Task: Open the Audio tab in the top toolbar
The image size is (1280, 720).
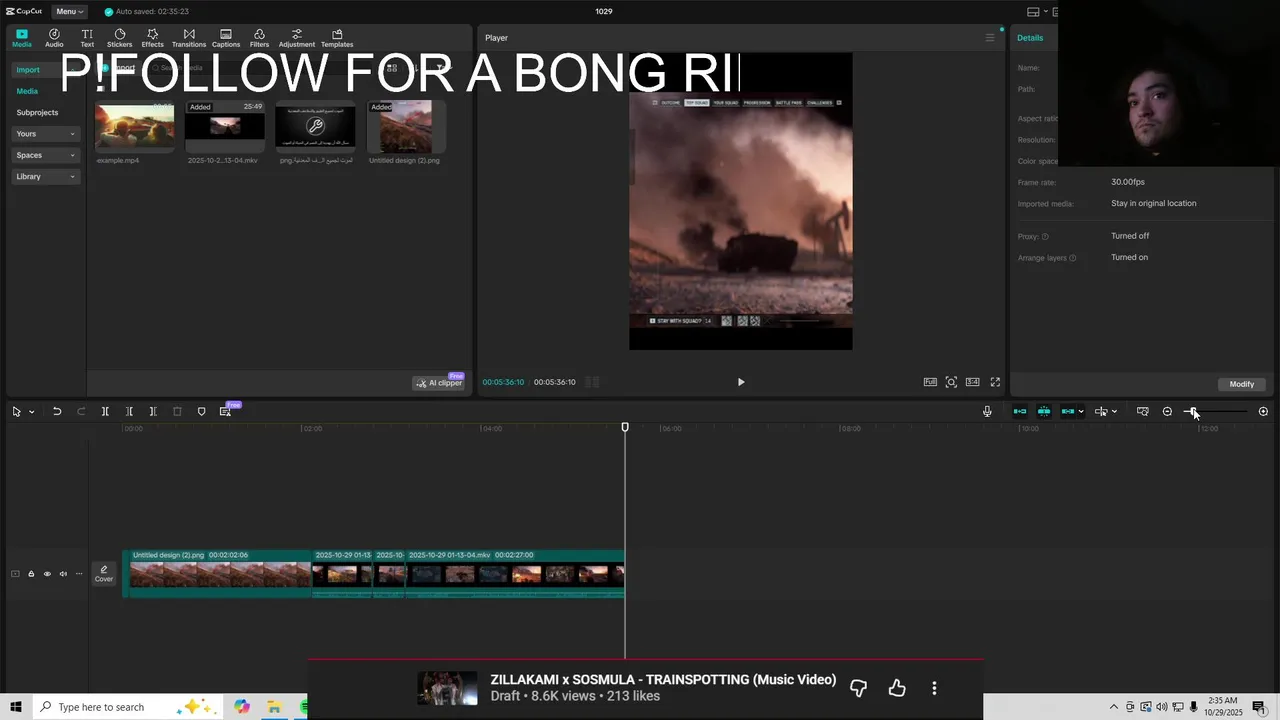Action: (x=54, y=38)
